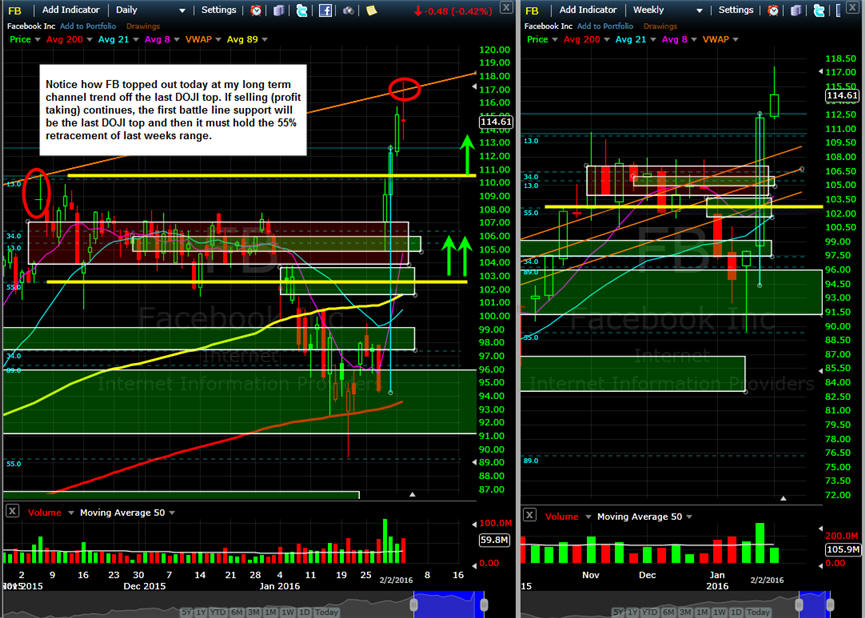
Task: Close the Volume pane in Daily chart
Action: (x=12, y=511)
